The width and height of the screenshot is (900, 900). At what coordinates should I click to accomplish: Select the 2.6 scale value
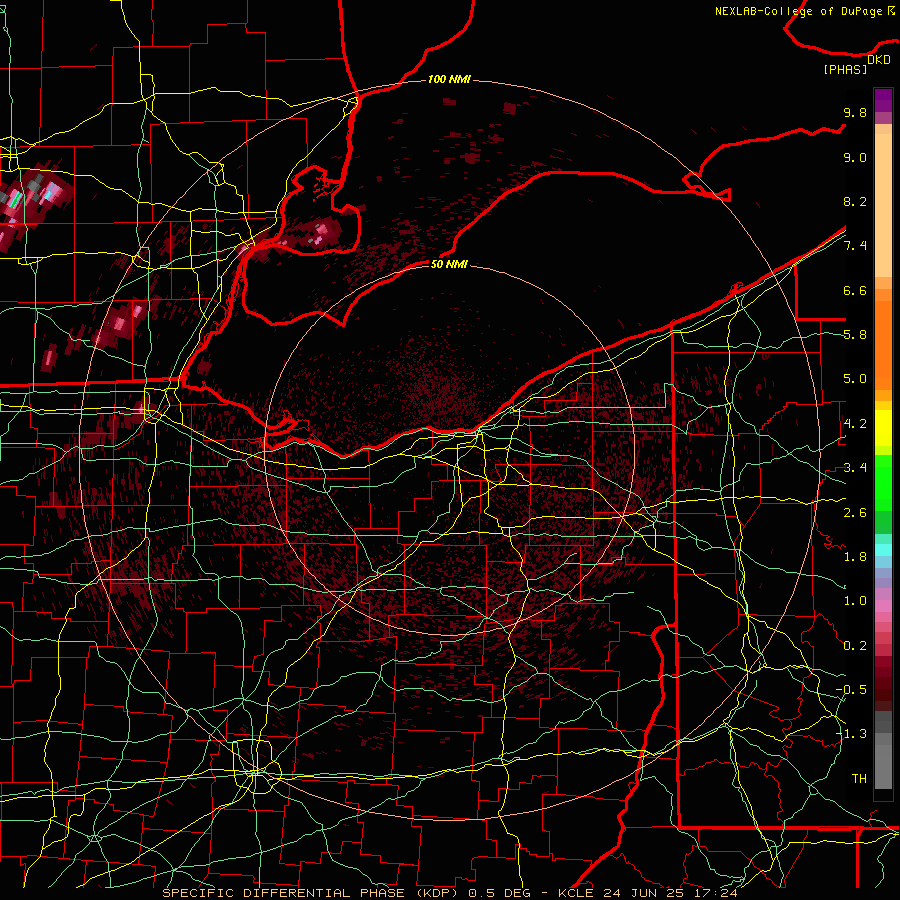(855, 513)
